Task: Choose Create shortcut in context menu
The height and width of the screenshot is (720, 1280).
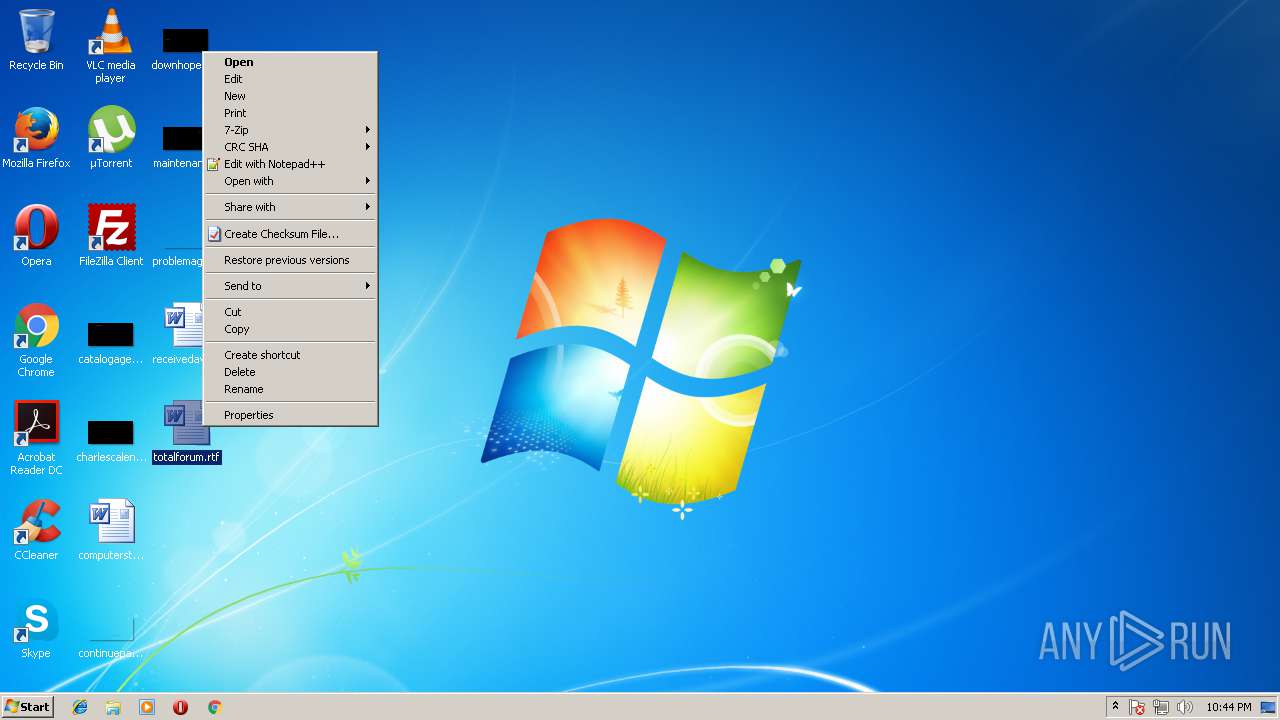Action: tap(290, 355)
